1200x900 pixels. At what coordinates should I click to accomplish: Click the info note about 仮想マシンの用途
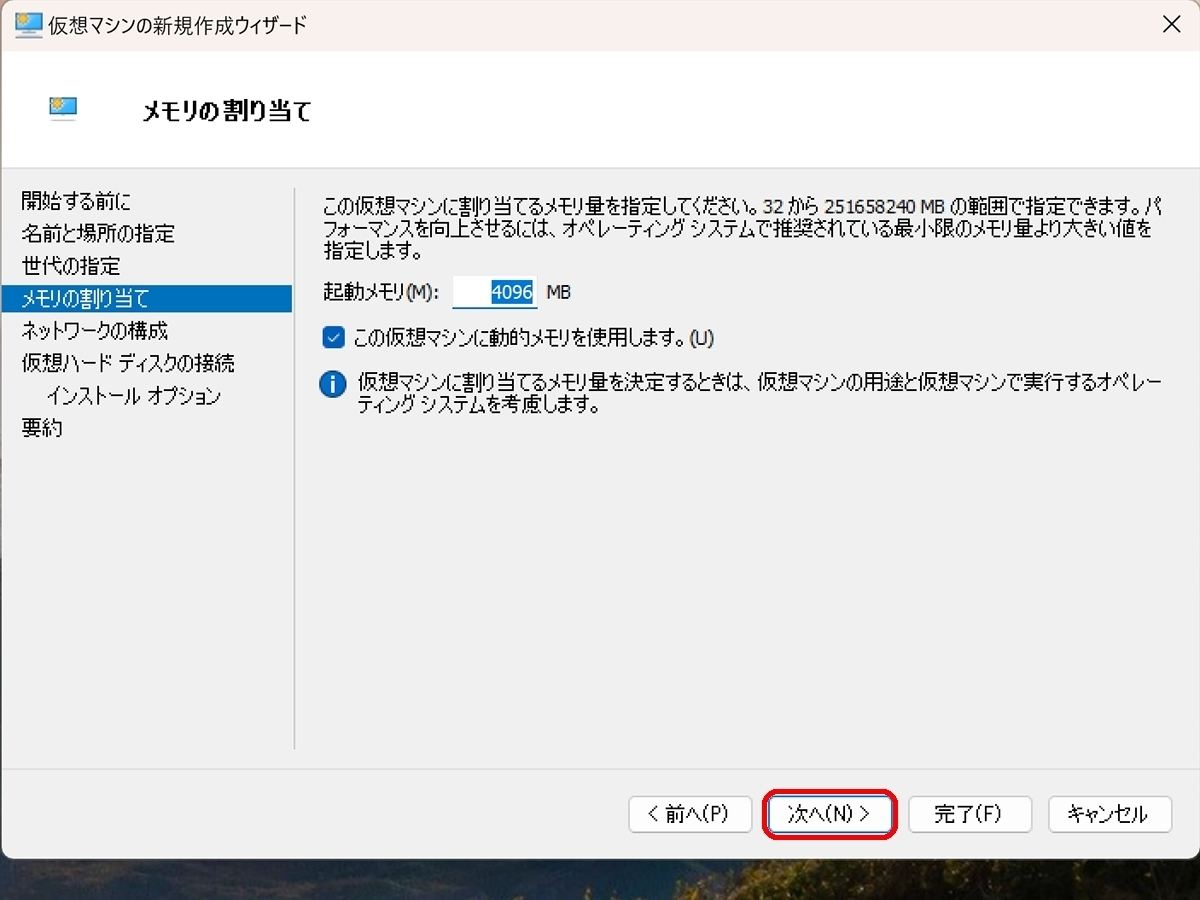[759, 394]
